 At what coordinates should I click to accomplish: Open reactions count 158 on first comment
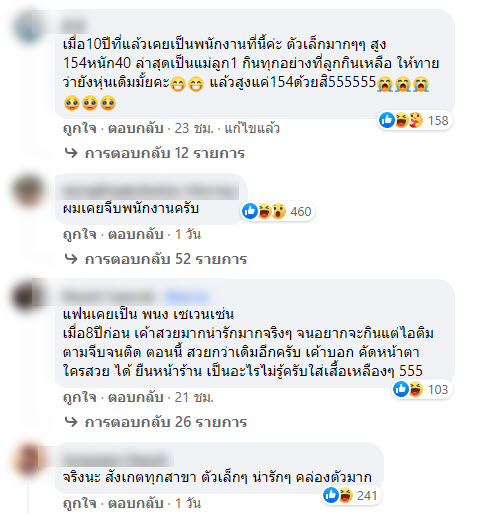(414, 120)
